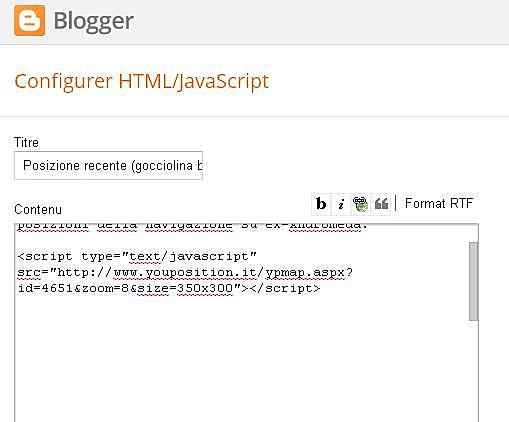Click the scrollbar track above the thumb

pos(473,233)
